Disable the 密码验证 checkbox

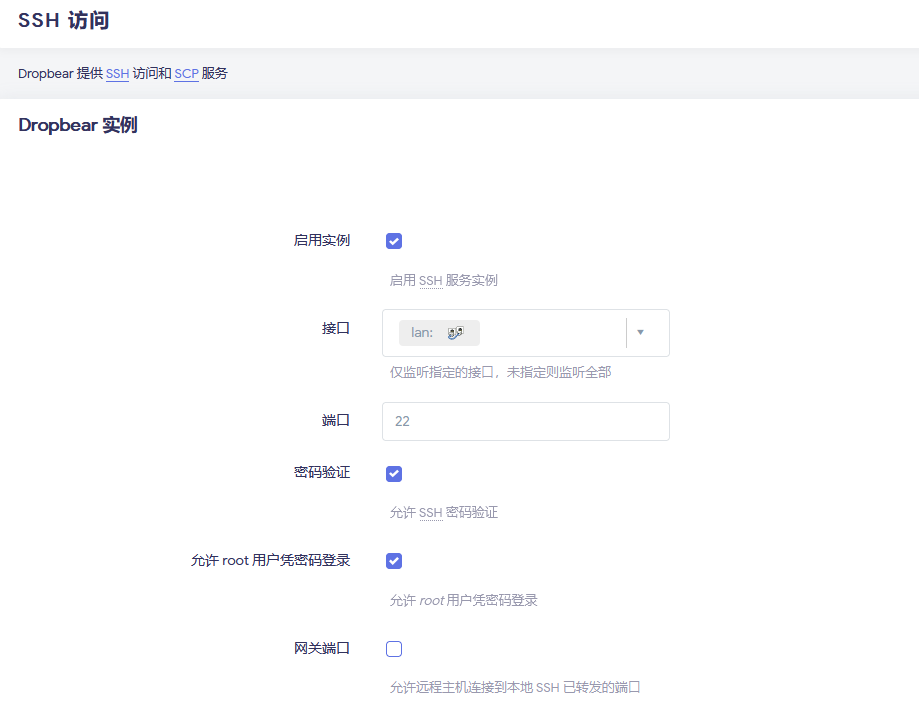(x=394, y=474)
